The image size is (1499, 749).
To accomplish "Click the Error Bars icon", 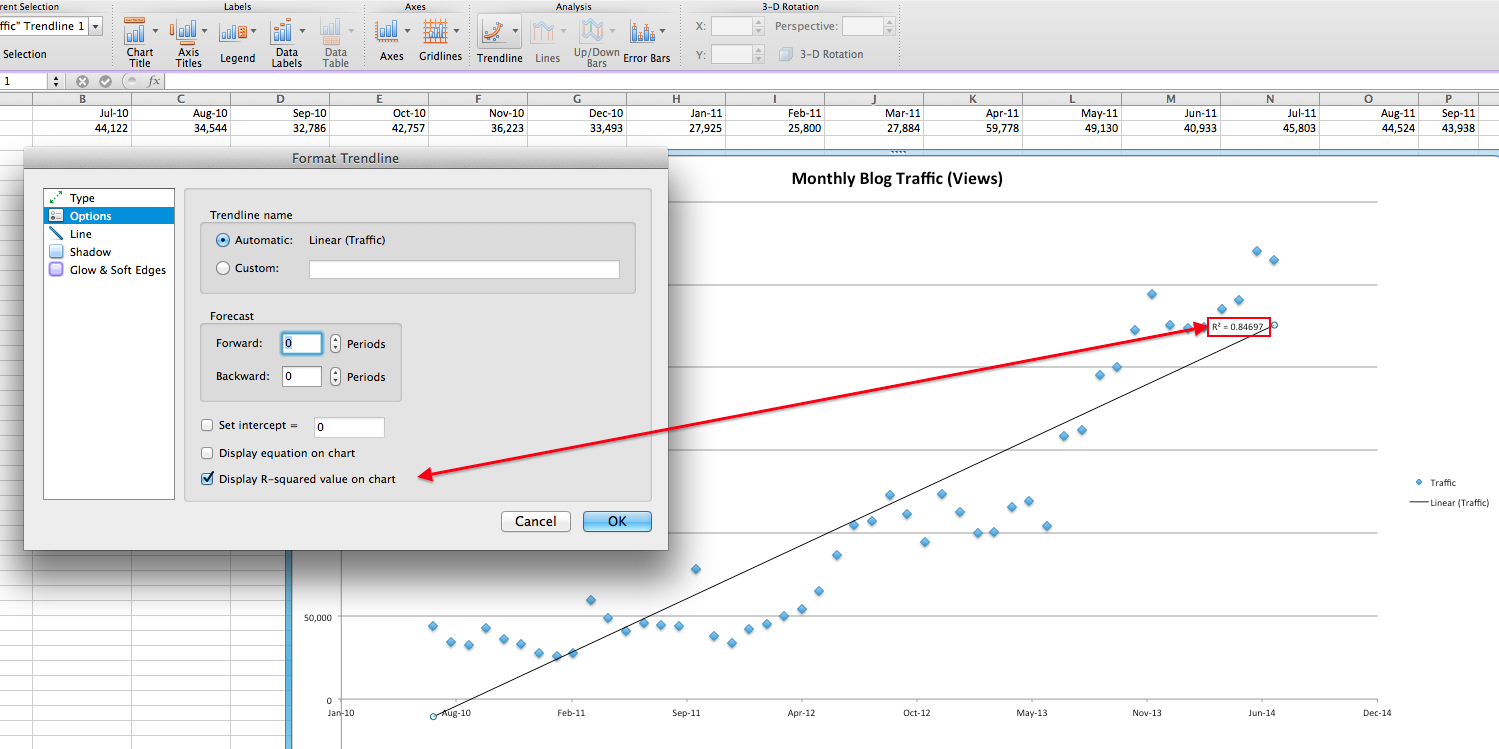I will 642,32.
